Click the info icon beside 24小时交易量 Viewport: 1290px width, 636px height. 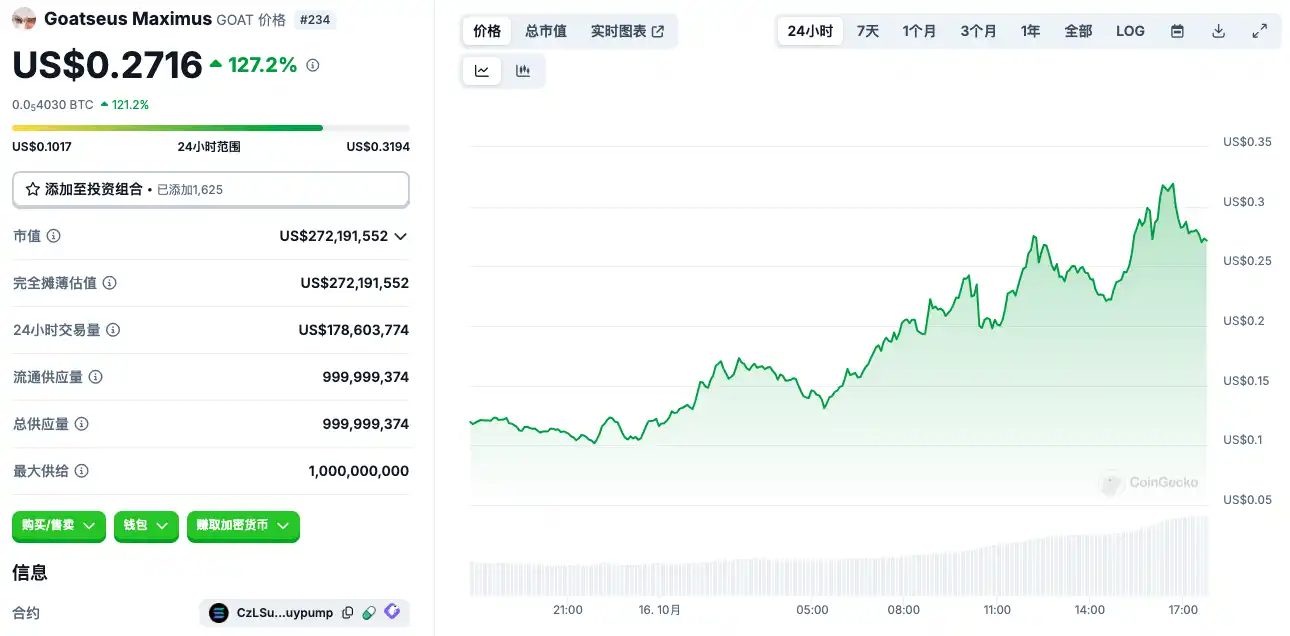click(113, 330)
